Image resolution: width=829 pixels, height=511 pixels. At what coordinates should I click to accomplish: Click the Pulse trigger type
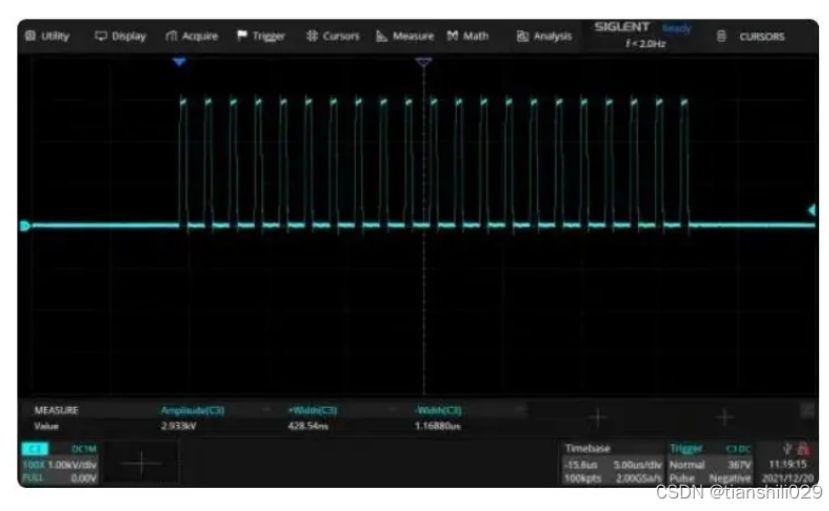click(x=681, y=478)
